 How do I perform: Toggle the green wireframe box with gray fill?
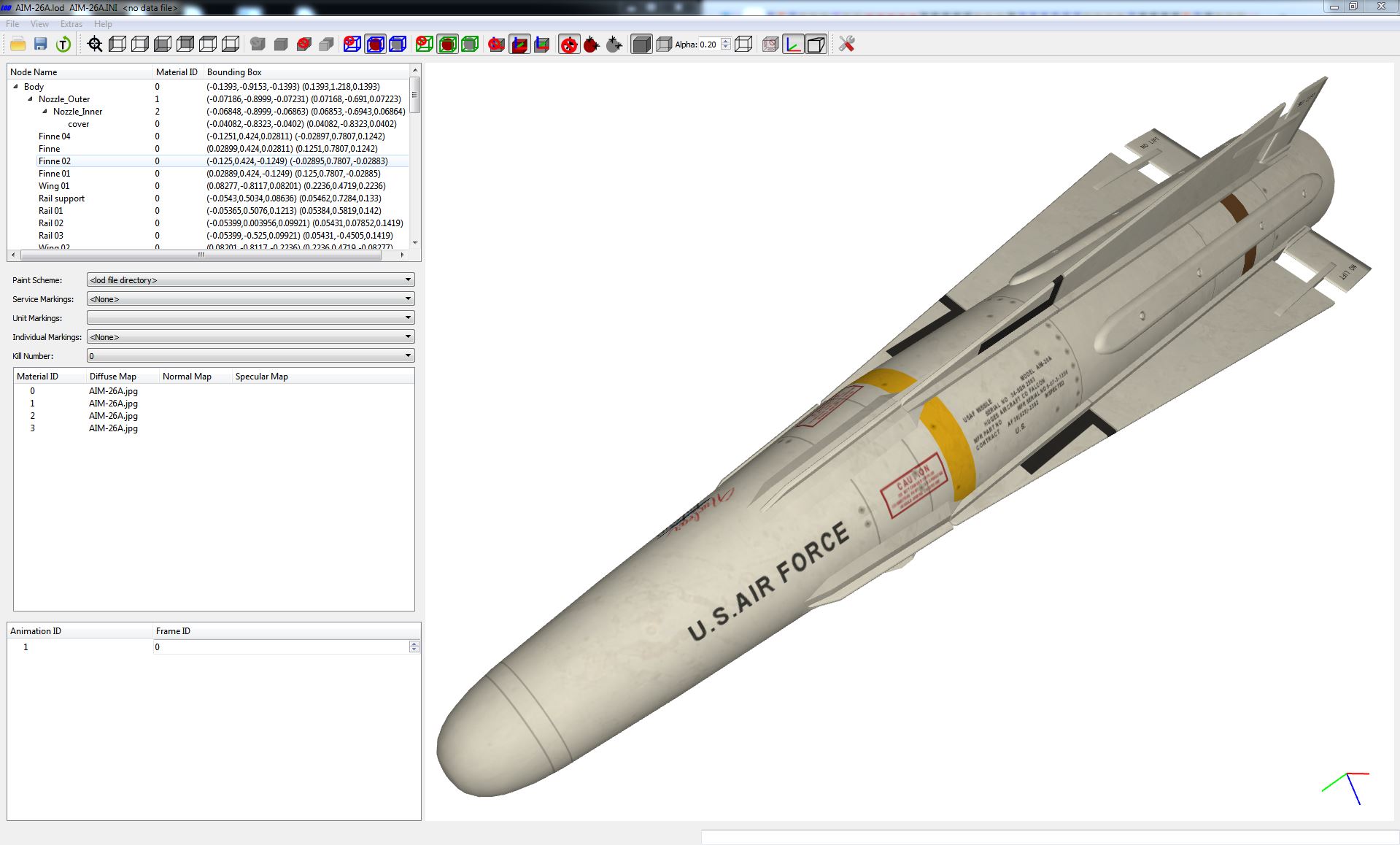[x=470, y=45]
